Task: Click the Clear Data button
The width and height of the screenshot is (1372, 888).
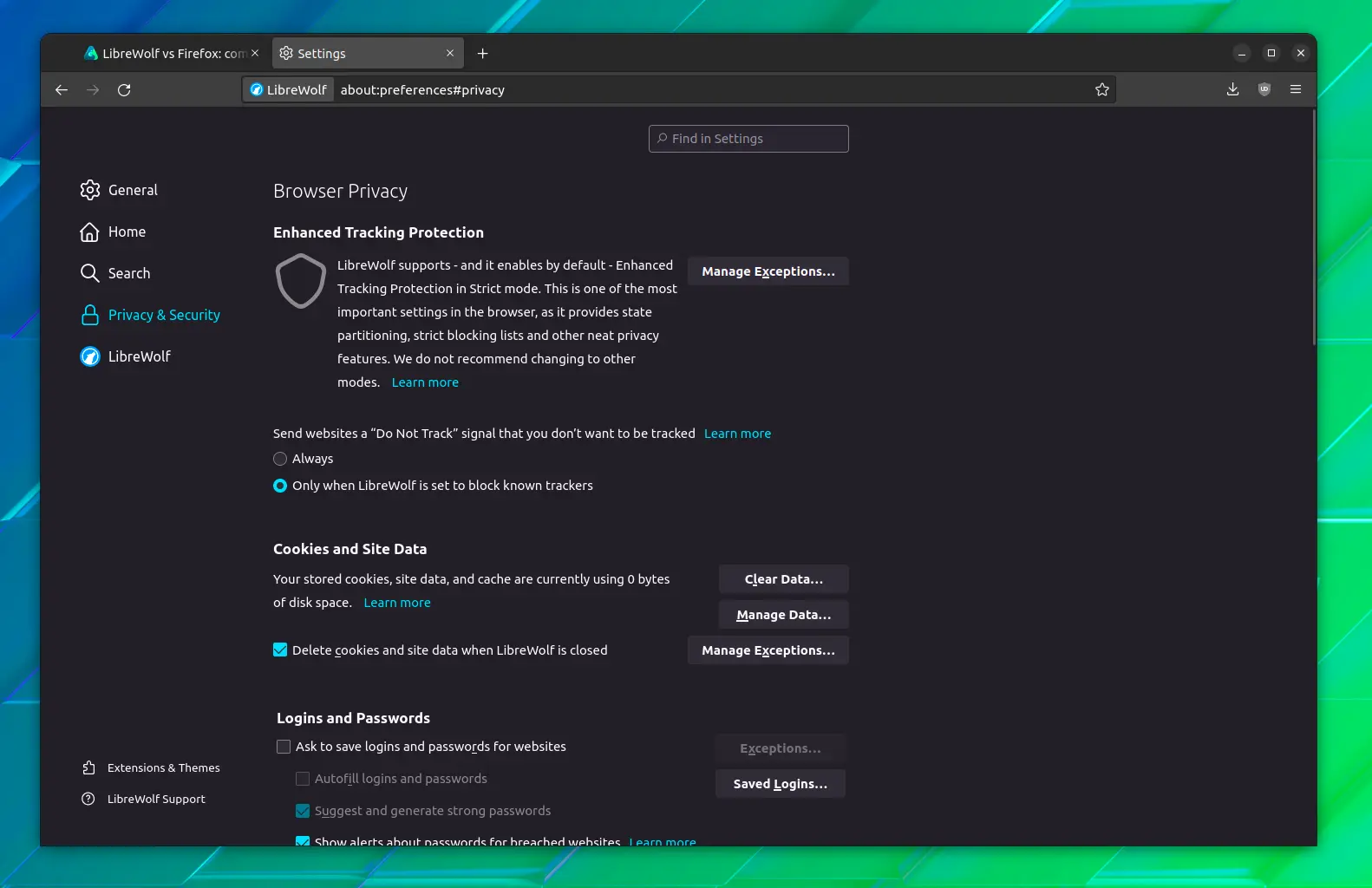Action: point(784,579)
